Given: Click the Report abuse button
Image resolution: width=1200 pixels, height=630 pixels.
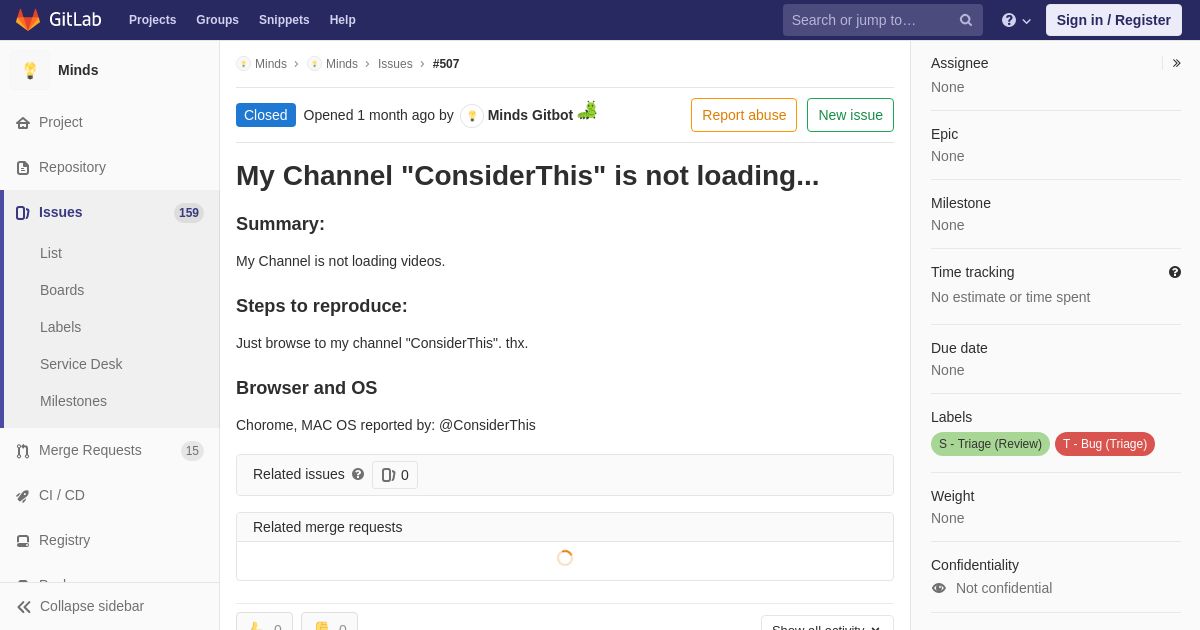Looking at the screenshot, I should [x=744, y=115].
